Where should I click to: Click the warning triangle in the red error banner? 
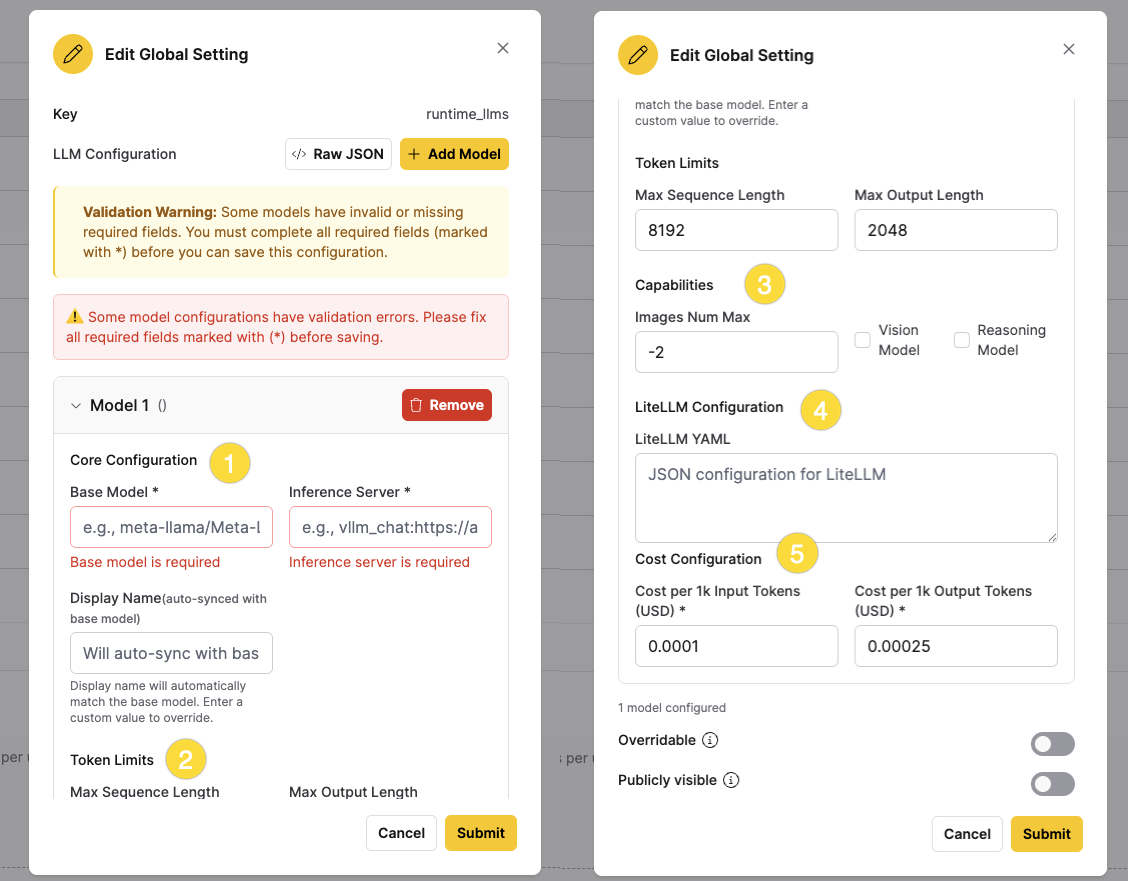click(x=75, y=317)
